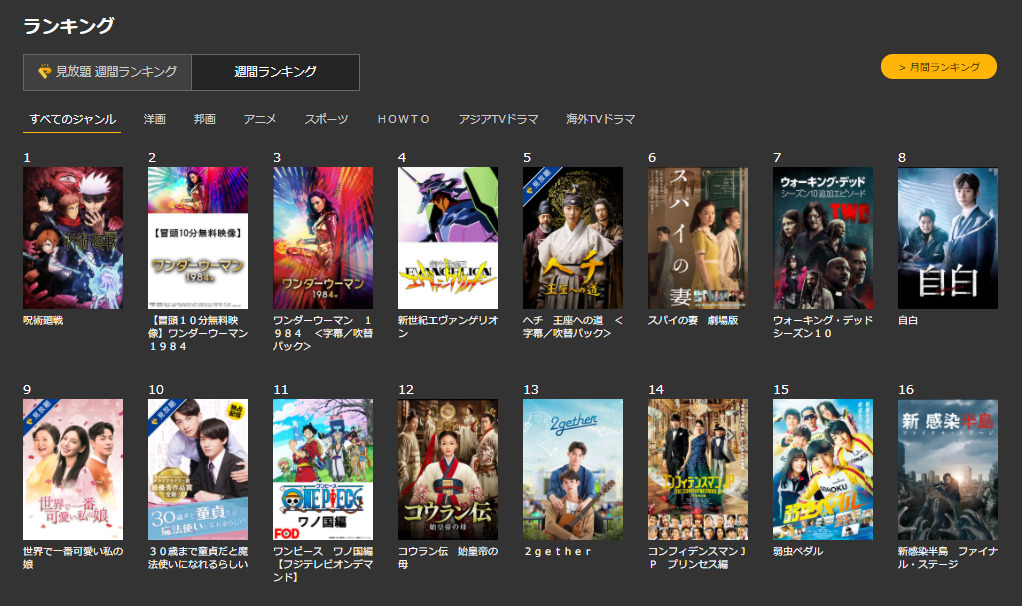Click the コンフィデンスマンJP プリンセス編 title
The height and width of the screenshot is (606, 1022).
pyautogui.click(x=697, y=558)
